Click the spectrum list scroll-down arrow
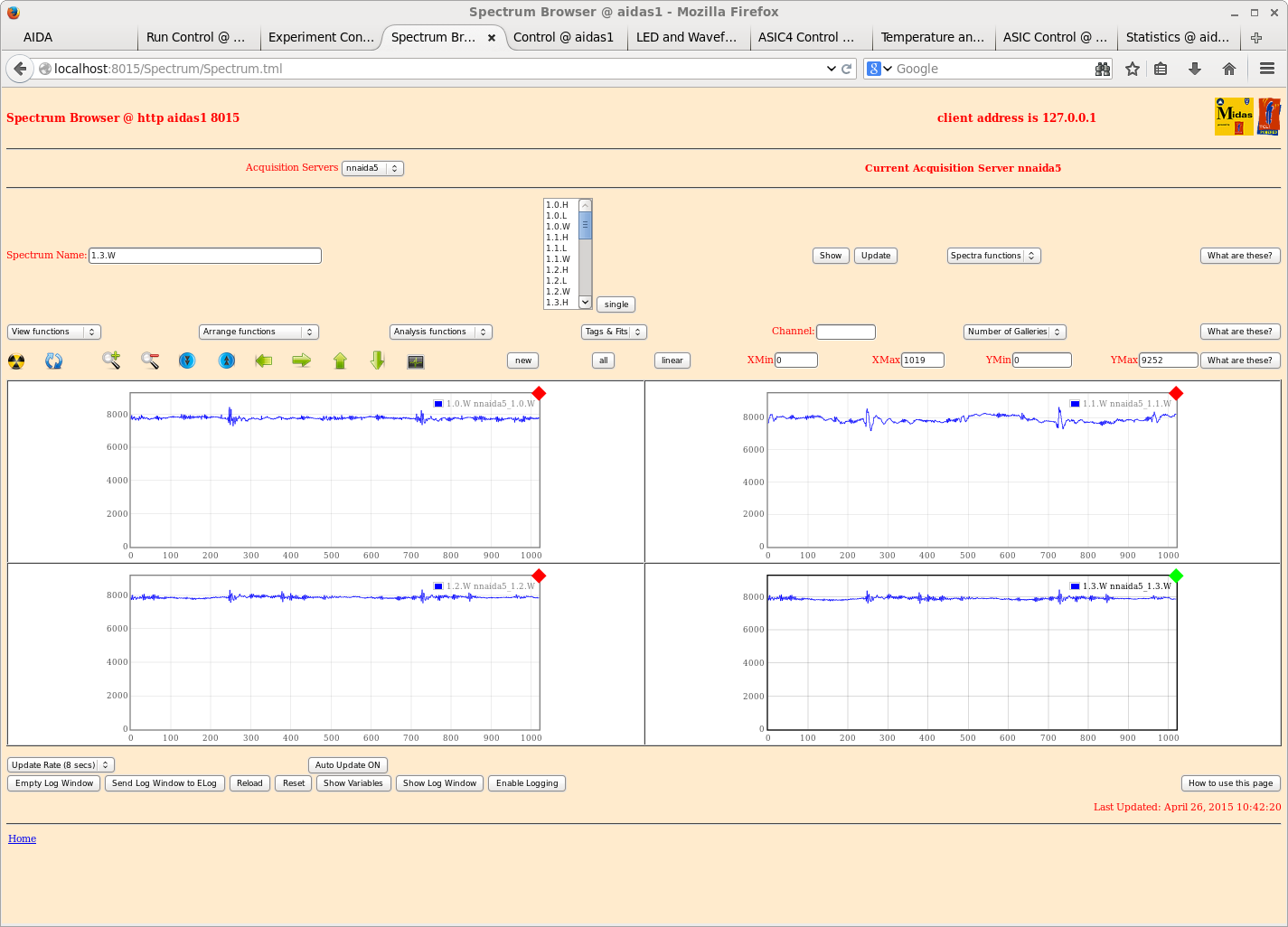The height and width of the screenshot is (927, 1288). 585,303
